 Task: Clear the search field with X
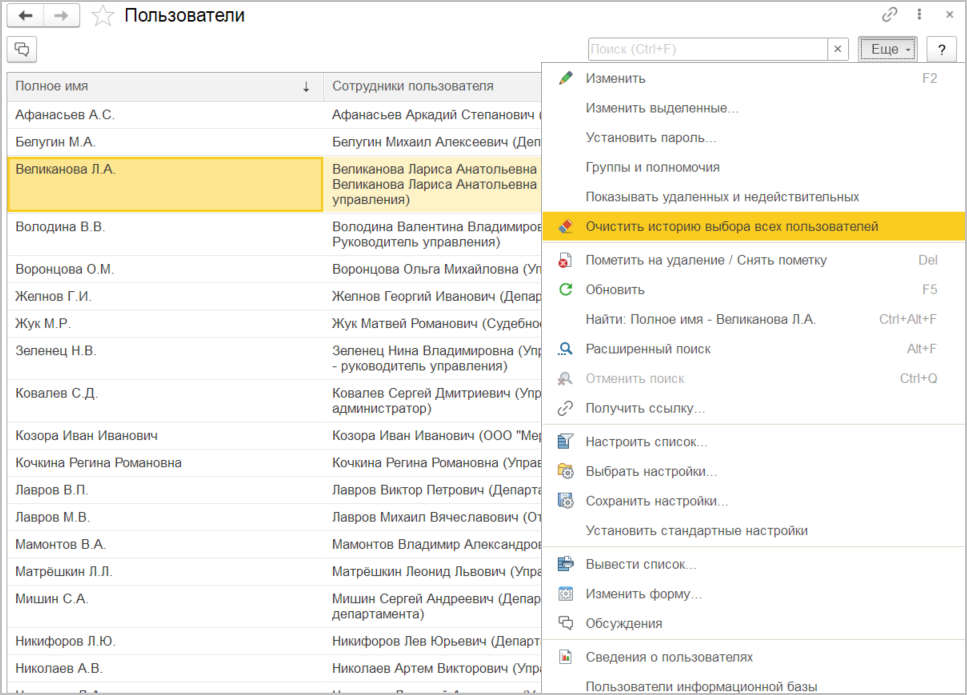click(x=839, y=49)
